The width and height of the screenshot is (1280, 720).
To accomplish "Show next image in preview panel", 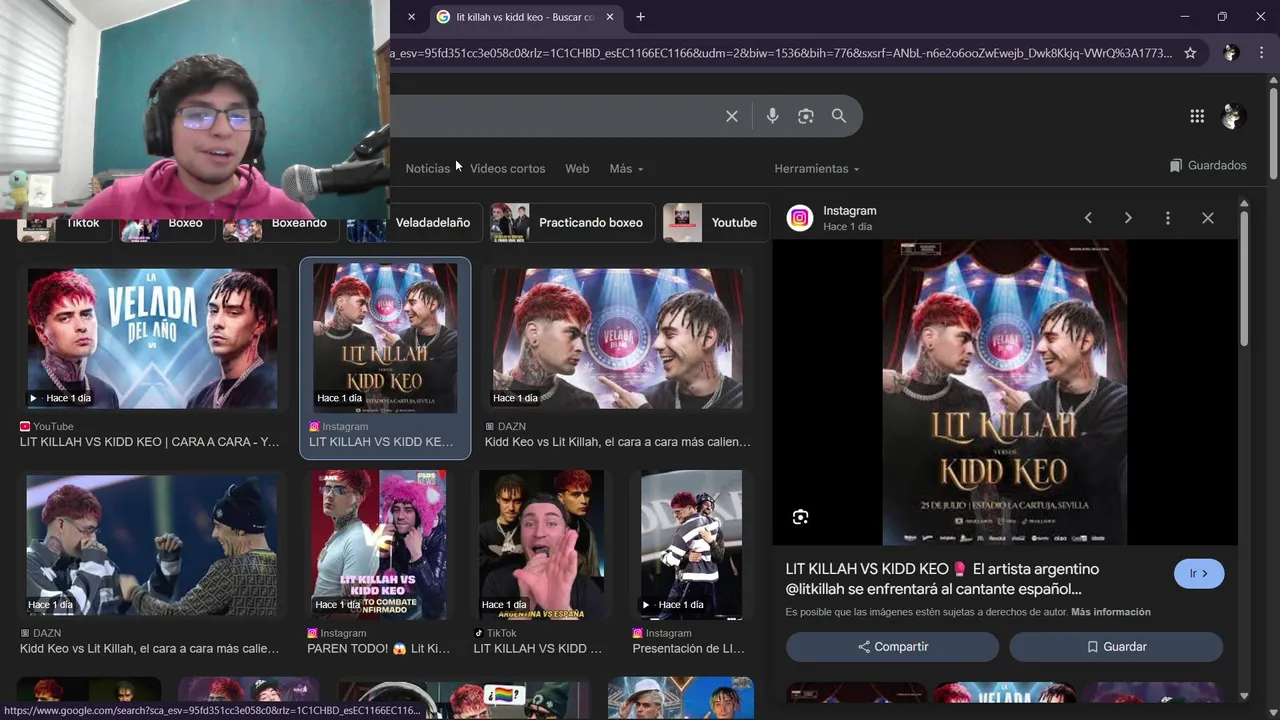I will [1128, 218].
